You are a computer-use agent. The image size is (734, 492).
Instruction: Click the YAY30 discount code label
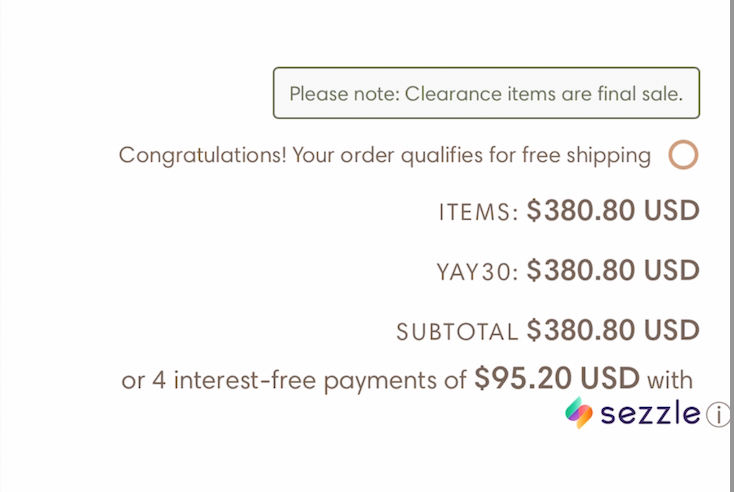(477, 272)
